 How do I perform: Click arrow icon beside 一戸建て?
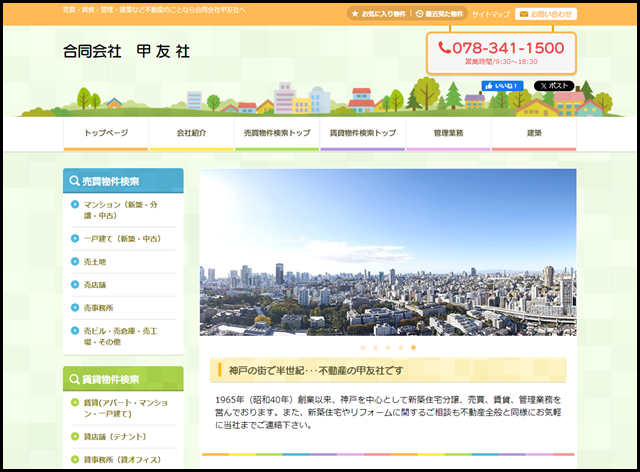75,238
